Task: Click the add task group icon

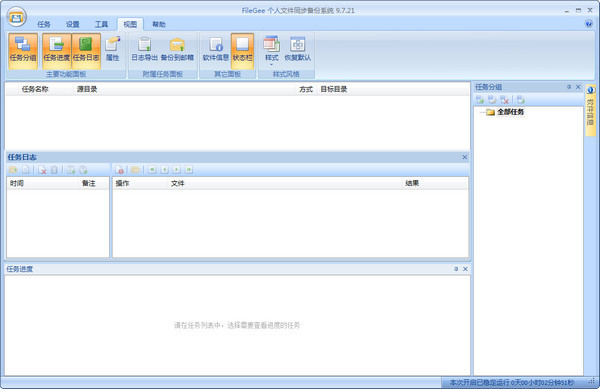Action: (480, 100)
